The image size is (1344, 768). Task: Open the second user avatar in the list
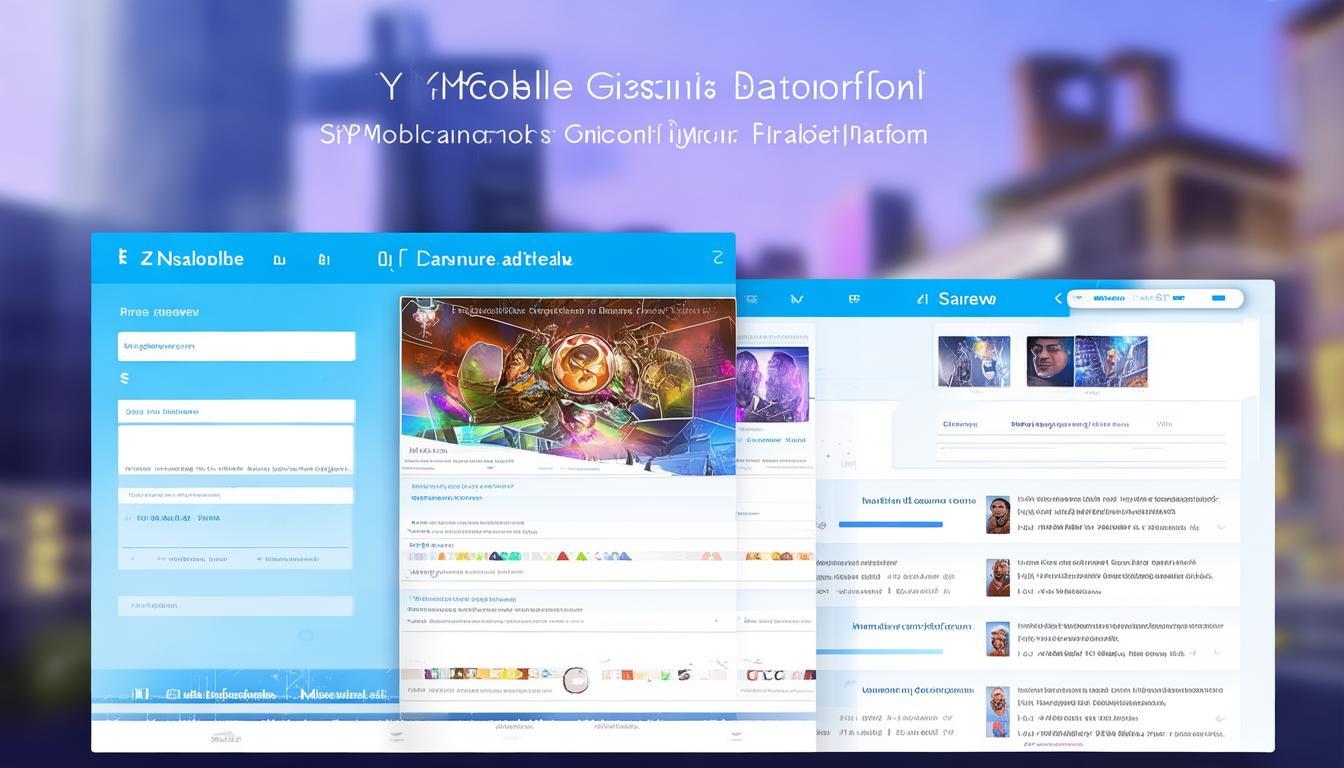pyautogui.click(x=997, y=577)
